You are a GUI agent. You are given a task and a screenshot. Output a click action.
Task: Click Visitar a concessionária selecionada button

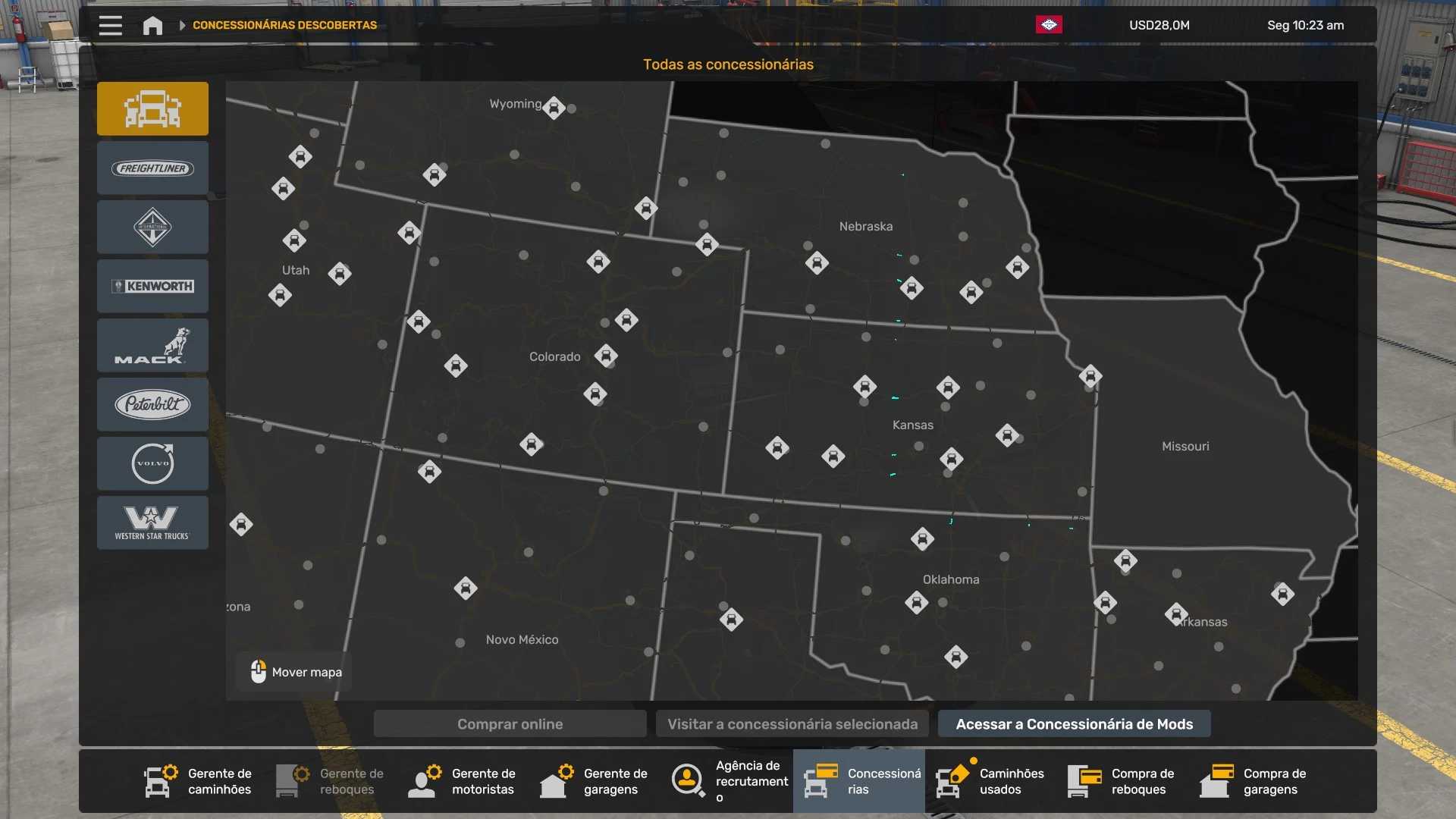pyautogui.click(x=792, y=723)
